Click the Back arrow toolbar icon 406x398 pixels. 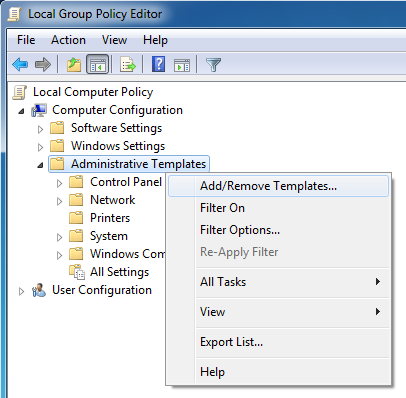(x=20, y=64)
